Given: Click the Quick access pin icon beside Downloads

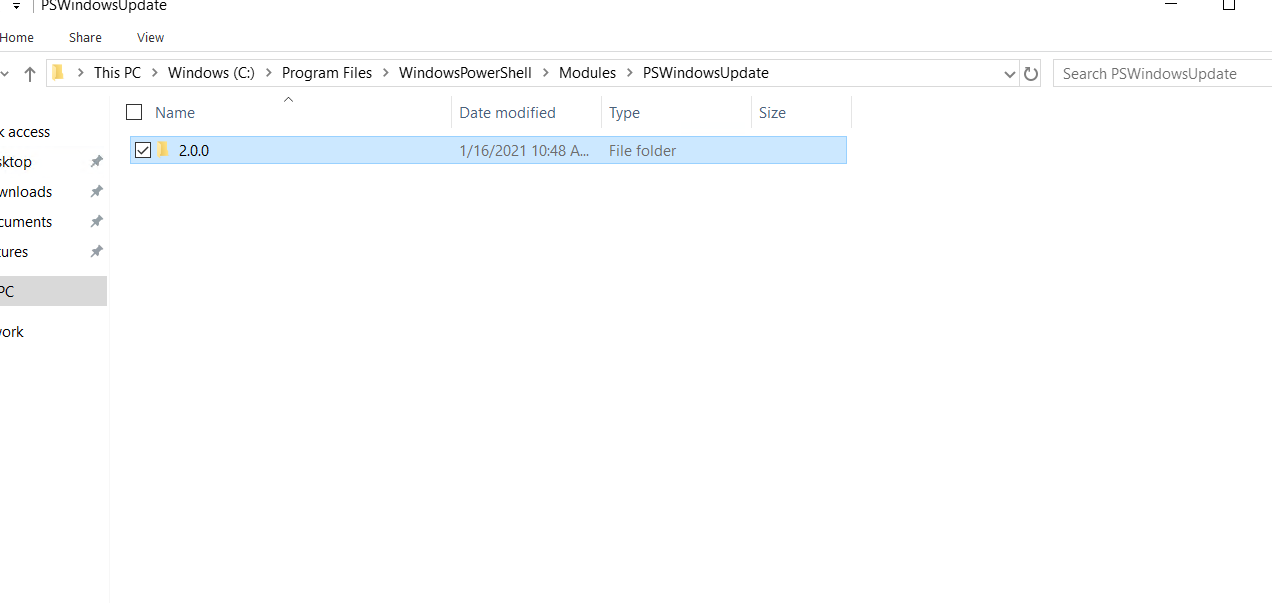Looking at the screenshot, I should (96, 191).
